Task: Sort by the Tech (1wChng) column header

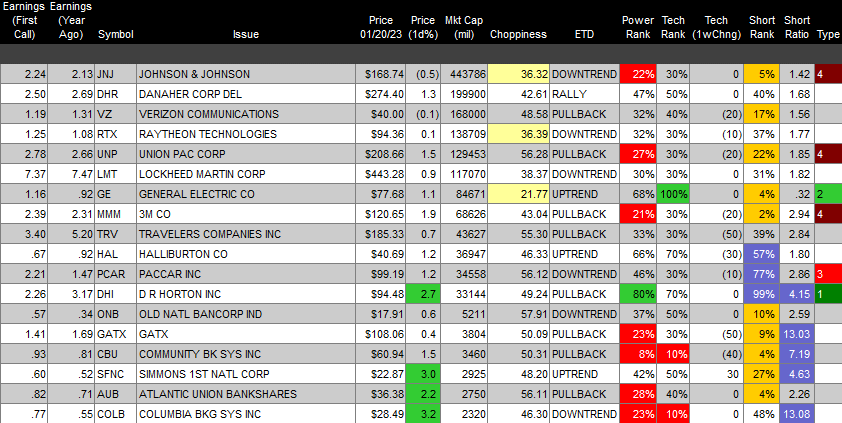Action: coord(716,27)
